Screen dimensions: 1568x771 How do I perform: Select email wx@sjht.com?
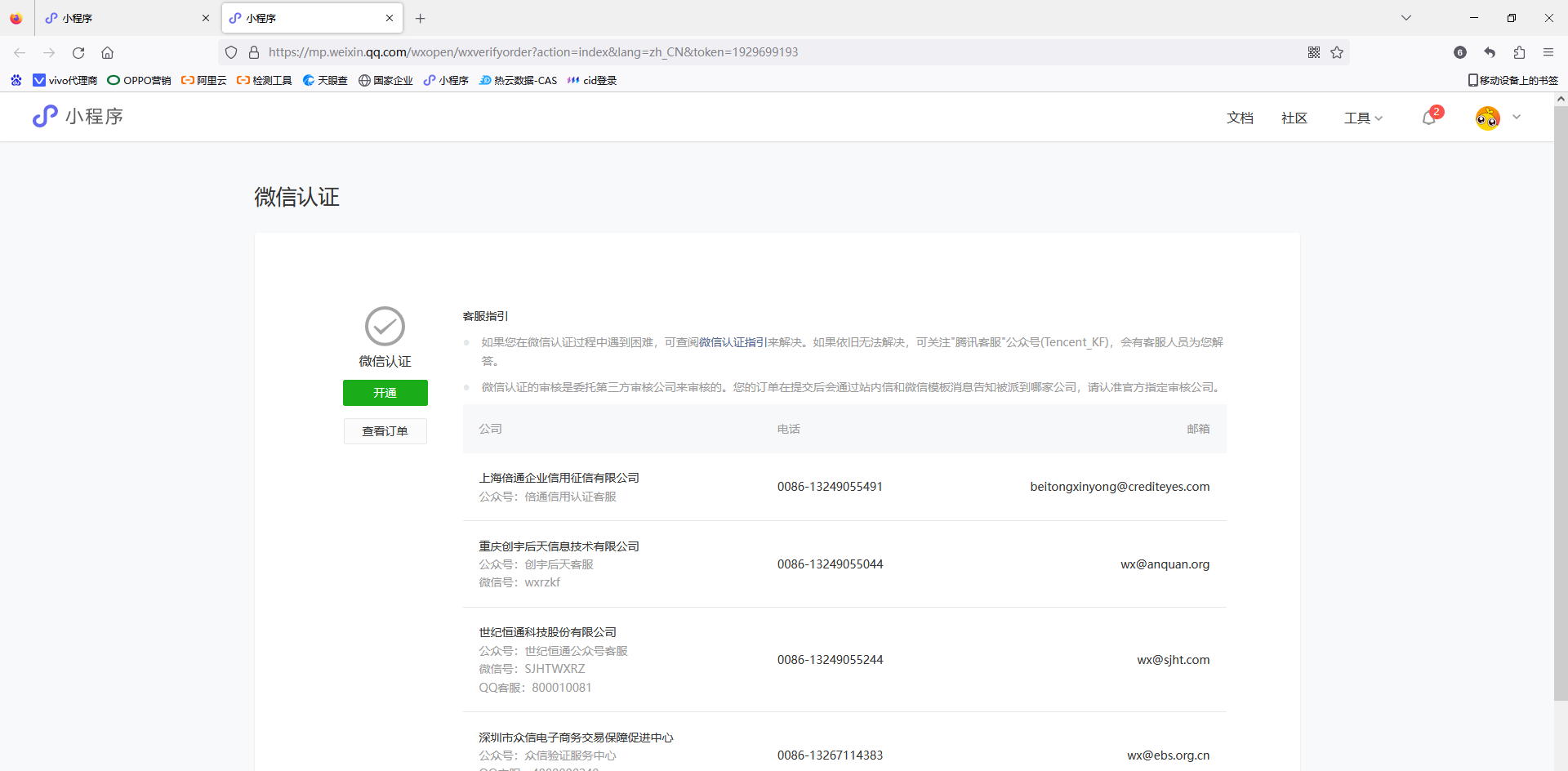click(1174, 660)
